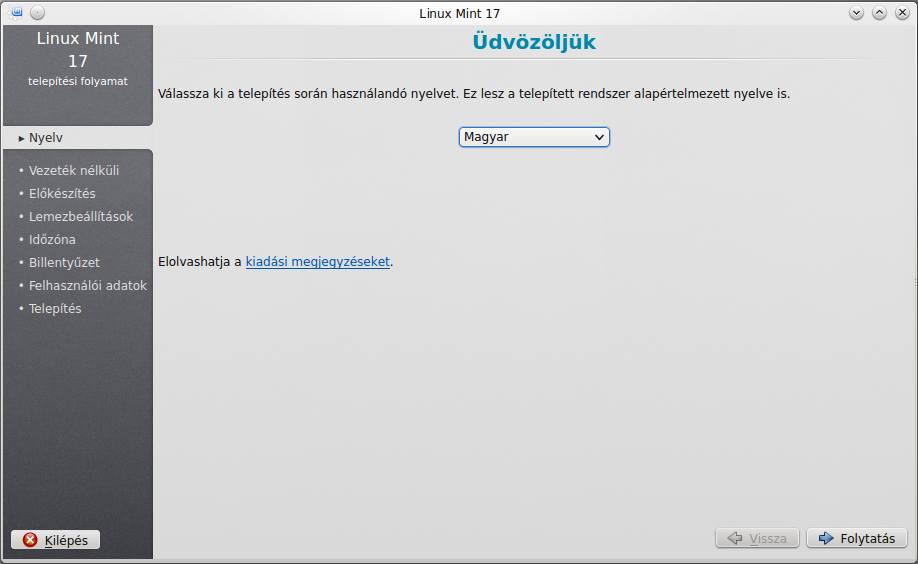The width and height of the screenshot is (918, 564).
Task: Click the window menu icon in title bar
Action: point(16,12)
